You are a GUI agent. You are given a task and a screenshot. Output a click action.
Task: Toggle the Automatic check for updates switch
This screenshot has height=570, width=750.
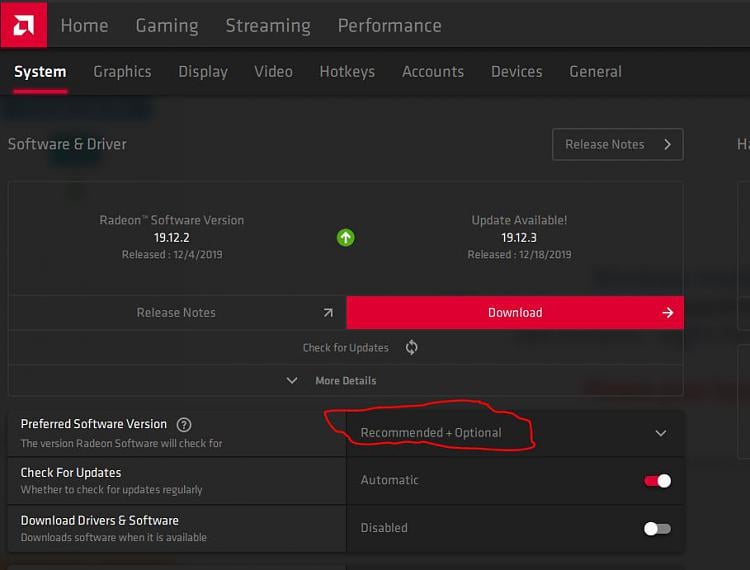658,481
